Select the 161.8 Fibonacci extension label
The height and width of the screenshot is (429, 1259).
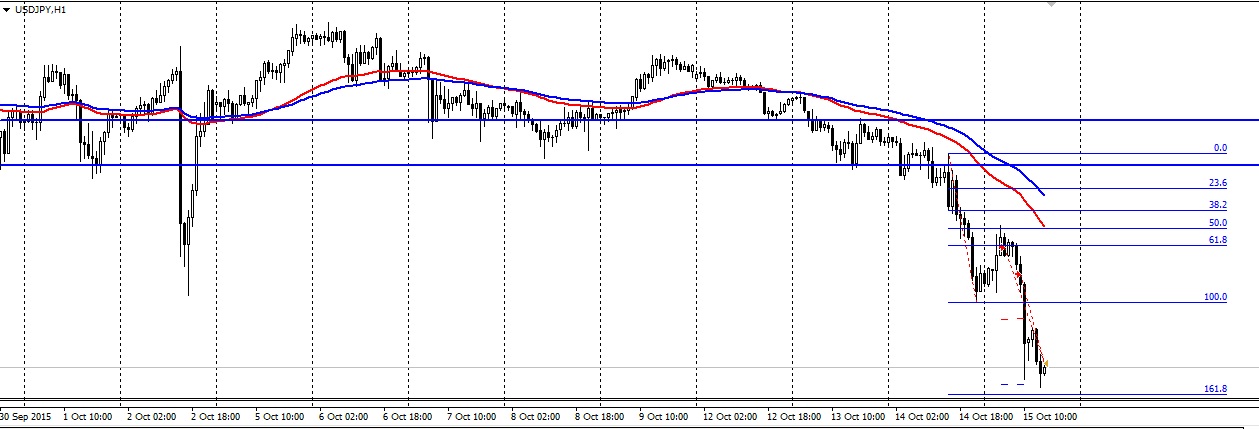pyautogui.click(x=1215, y=389)
